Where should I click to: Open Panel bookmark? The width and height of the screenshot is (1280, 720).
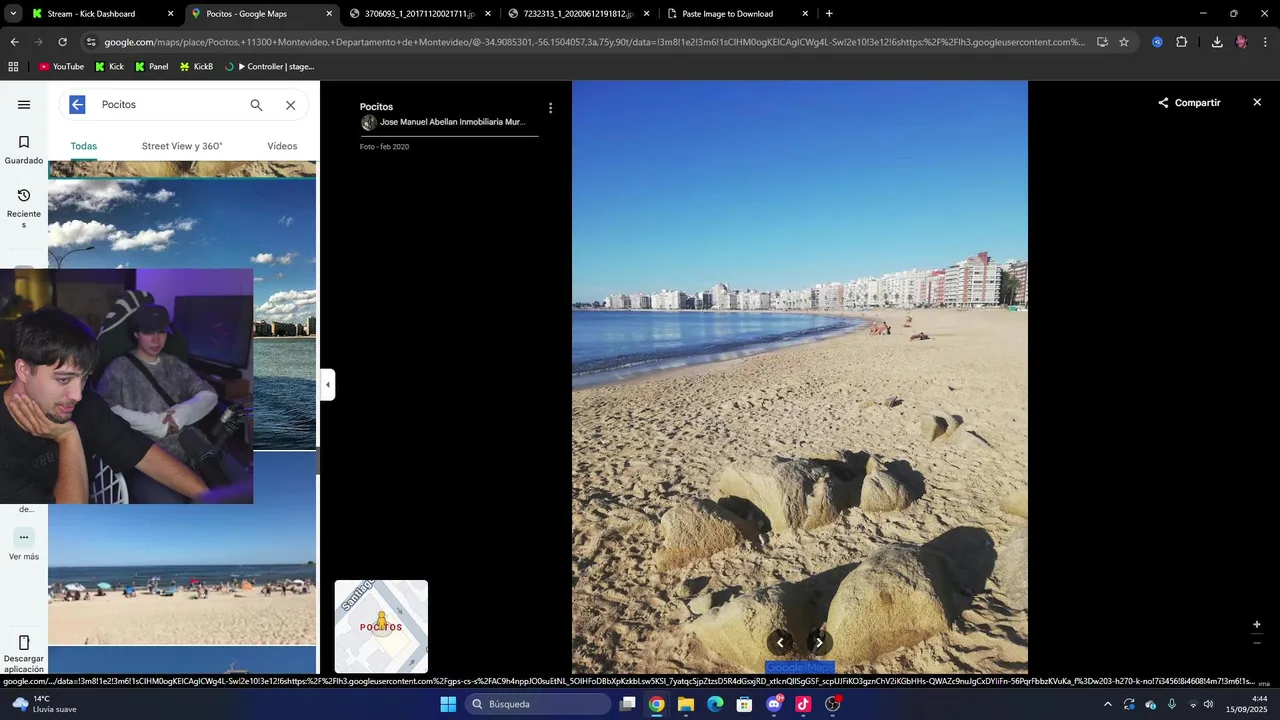pos(151,67)
